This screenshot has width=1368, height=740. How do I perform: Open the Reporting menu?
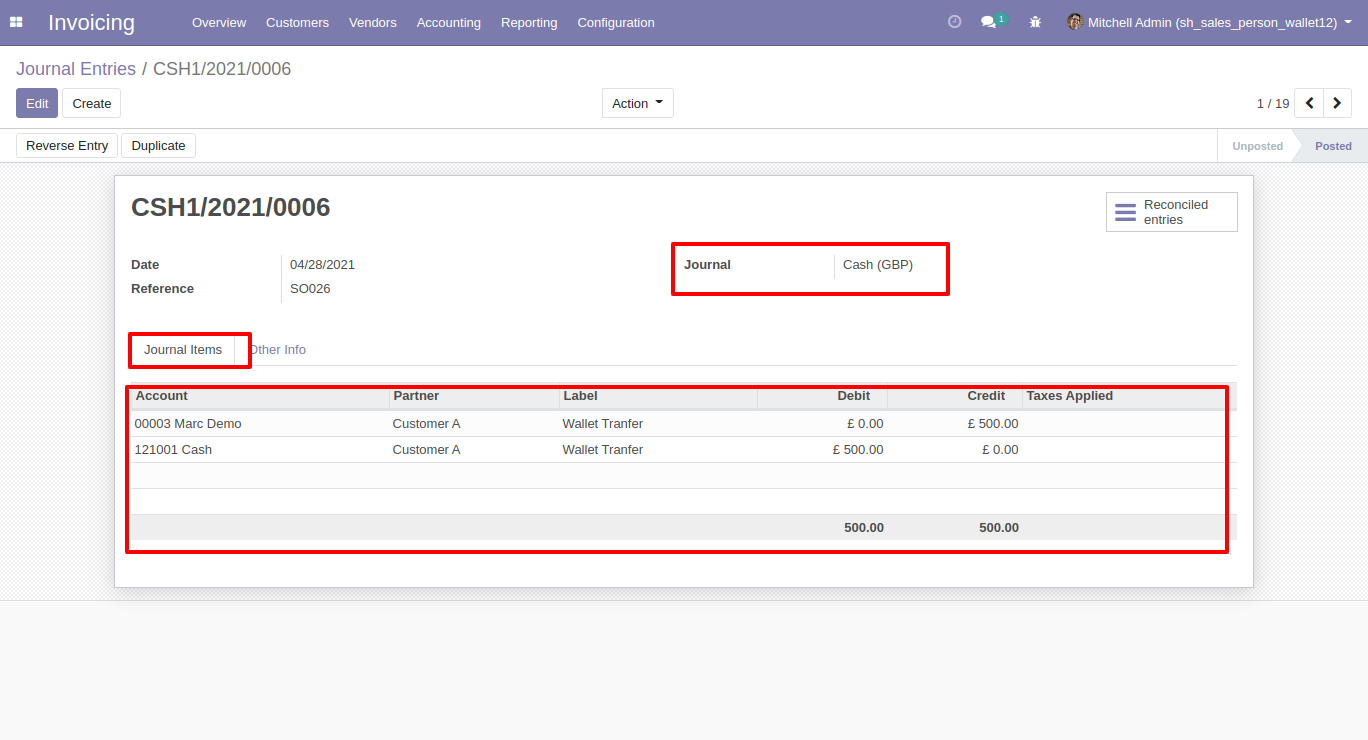[529, 22]
